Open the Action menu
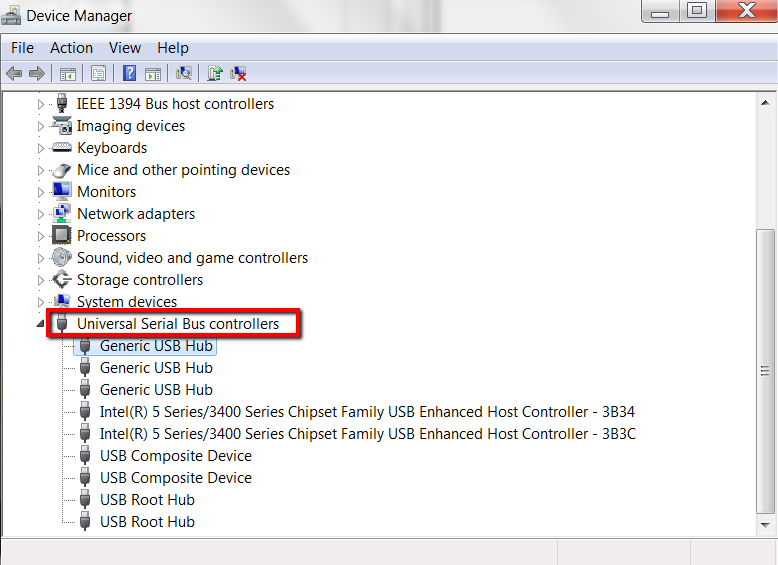The height and width of the screenshot is (565, 778). click(x=71, y=48)
